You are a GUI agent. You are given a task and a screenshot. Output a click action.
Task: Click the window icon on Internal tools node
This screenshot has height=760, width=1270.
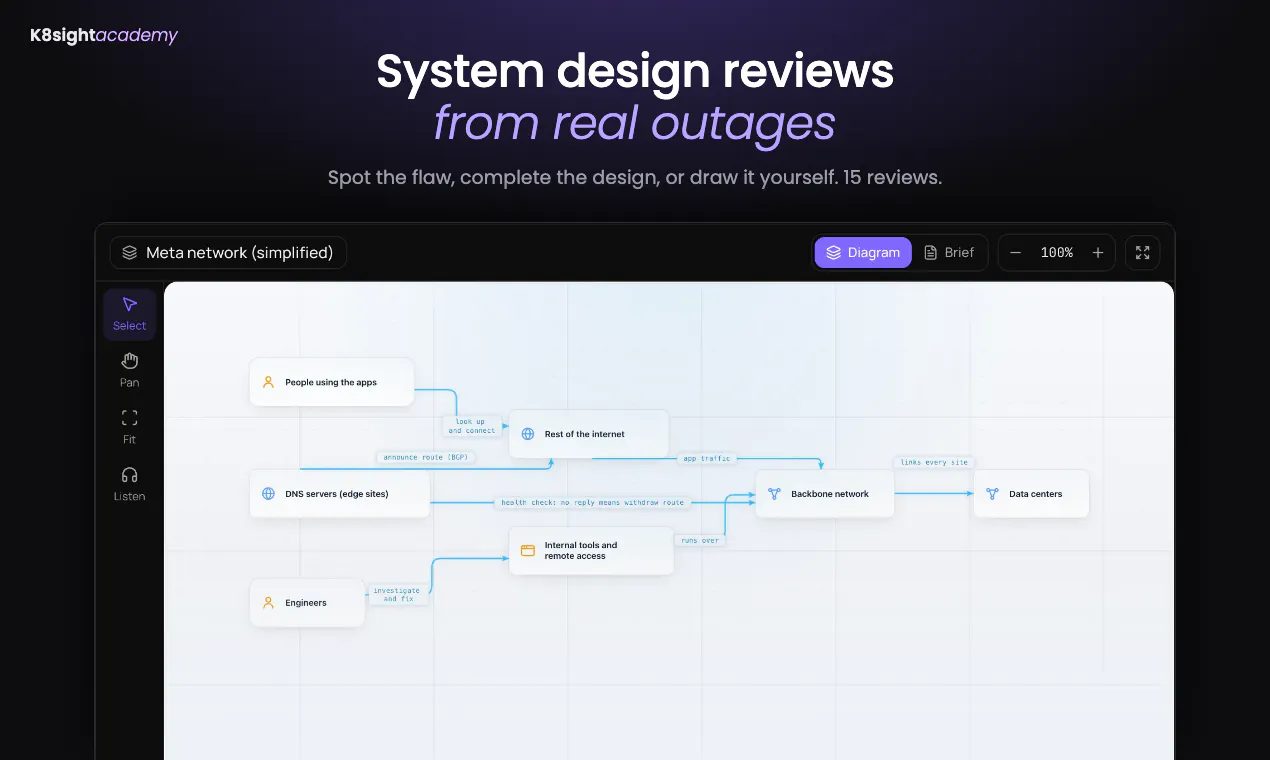click(x=528, y=551)
